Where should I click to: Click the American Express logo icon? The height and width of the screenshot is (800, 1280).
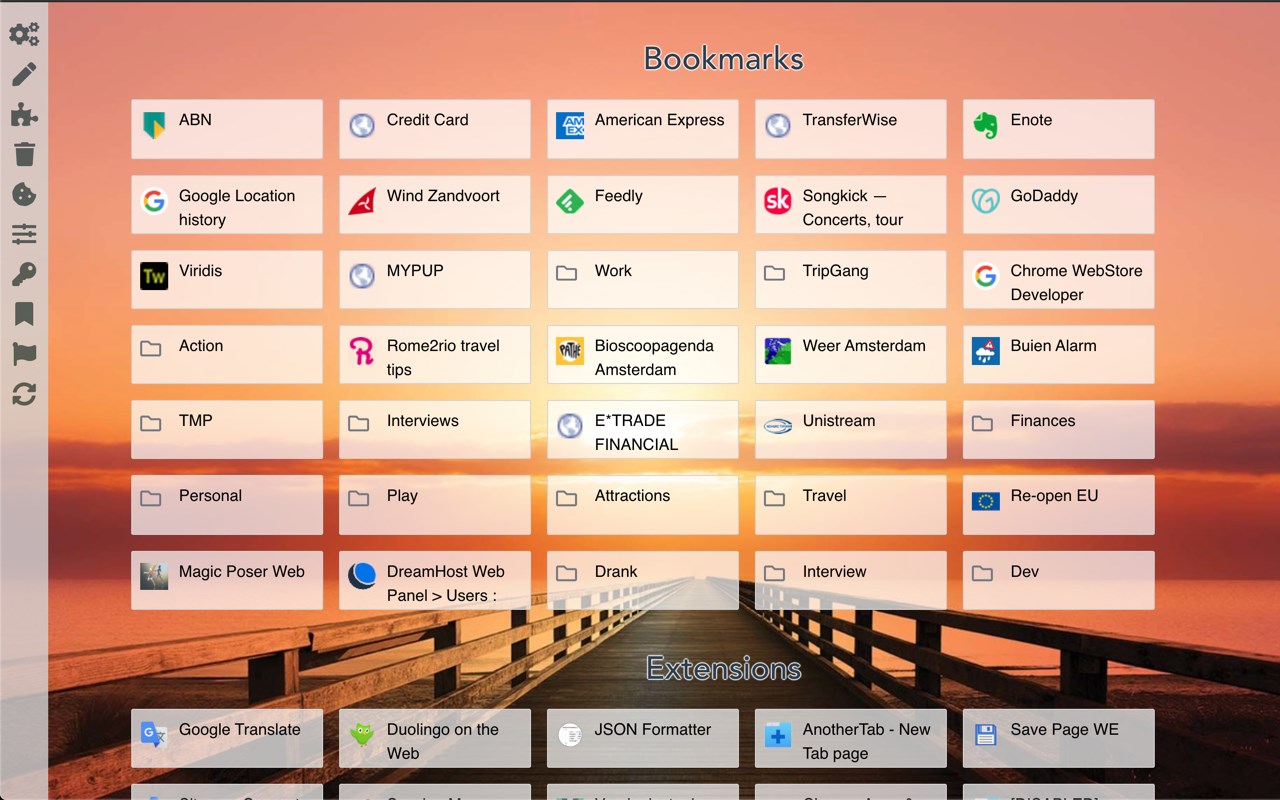click(570, 125)
